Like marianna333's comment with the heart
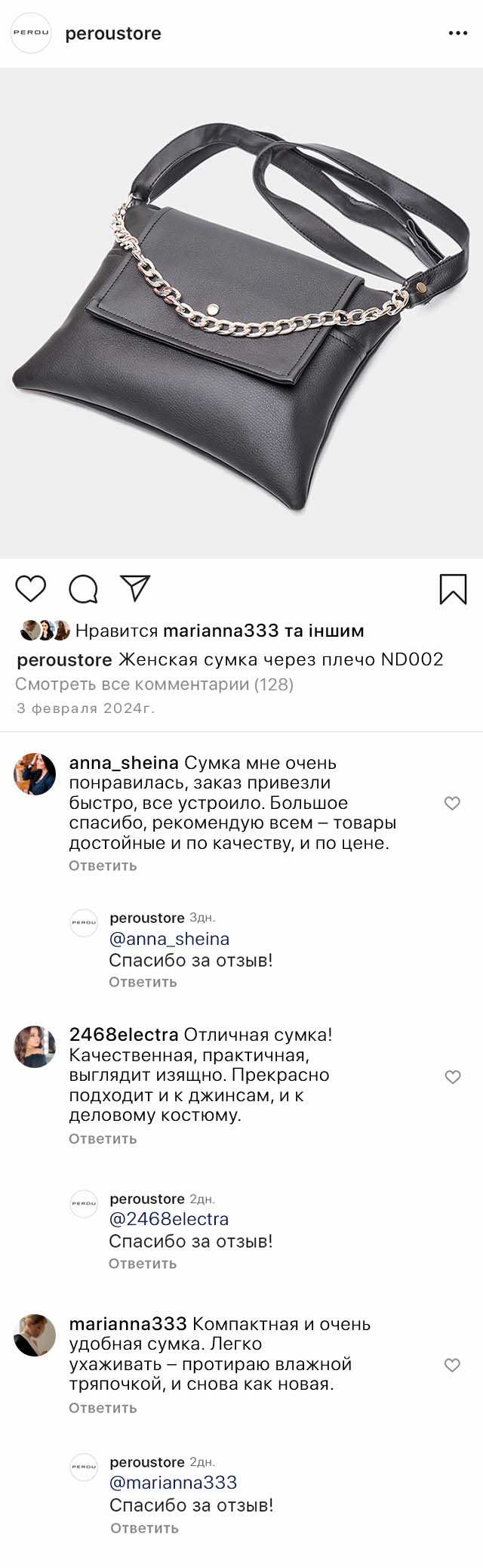 452,1365
